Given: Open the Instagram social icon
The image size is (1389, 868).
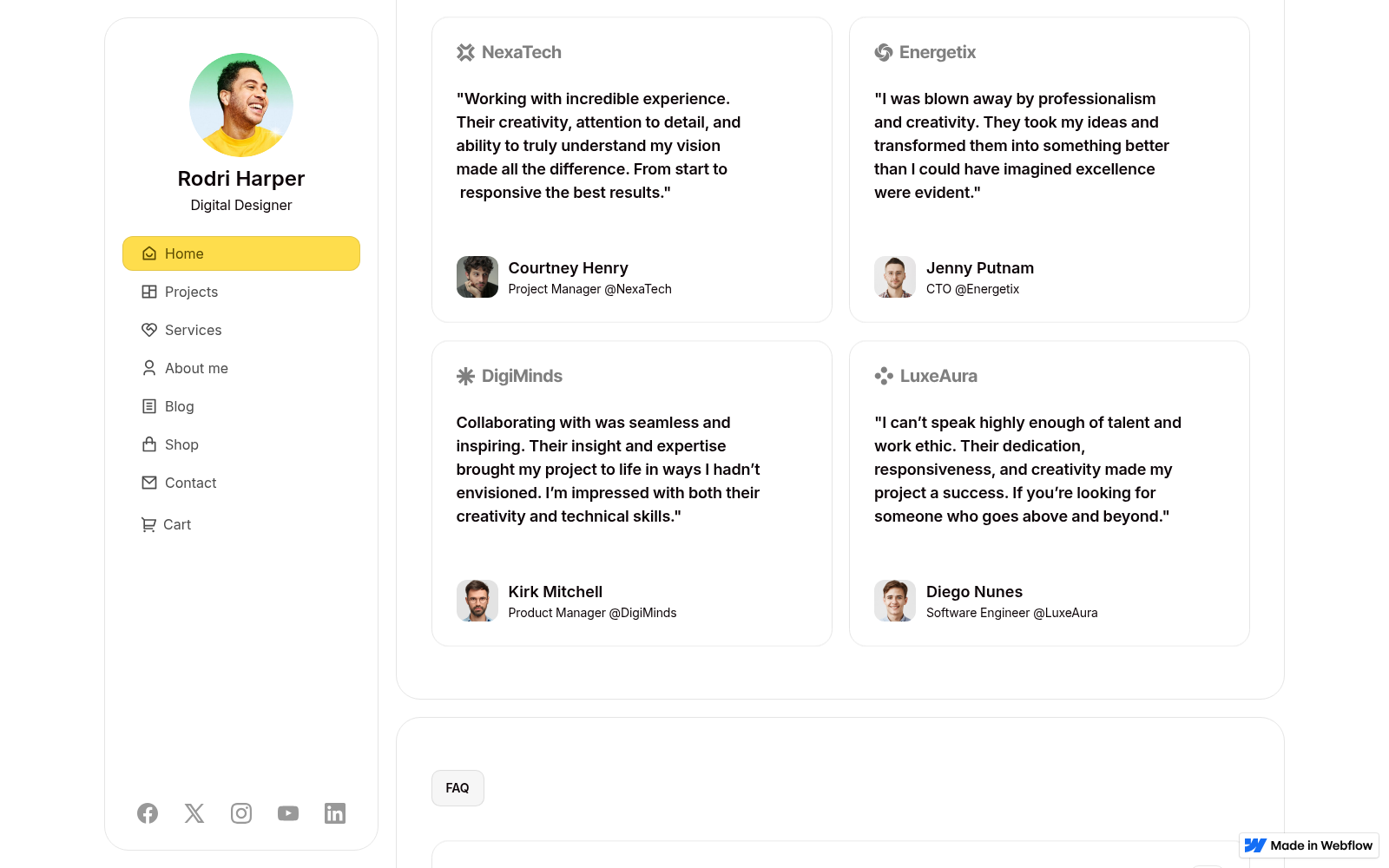Looking at the screenshot, I should click(x=241, y=813).
